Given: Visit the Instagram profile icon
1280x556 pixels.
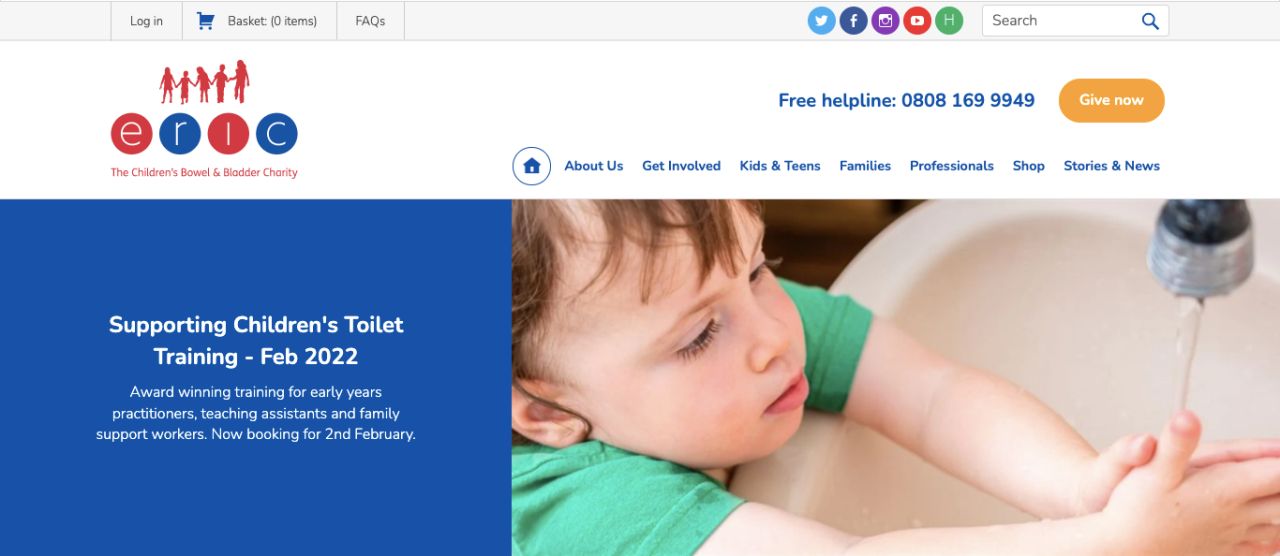Looking at the screenshot, I should coord(885,20).
